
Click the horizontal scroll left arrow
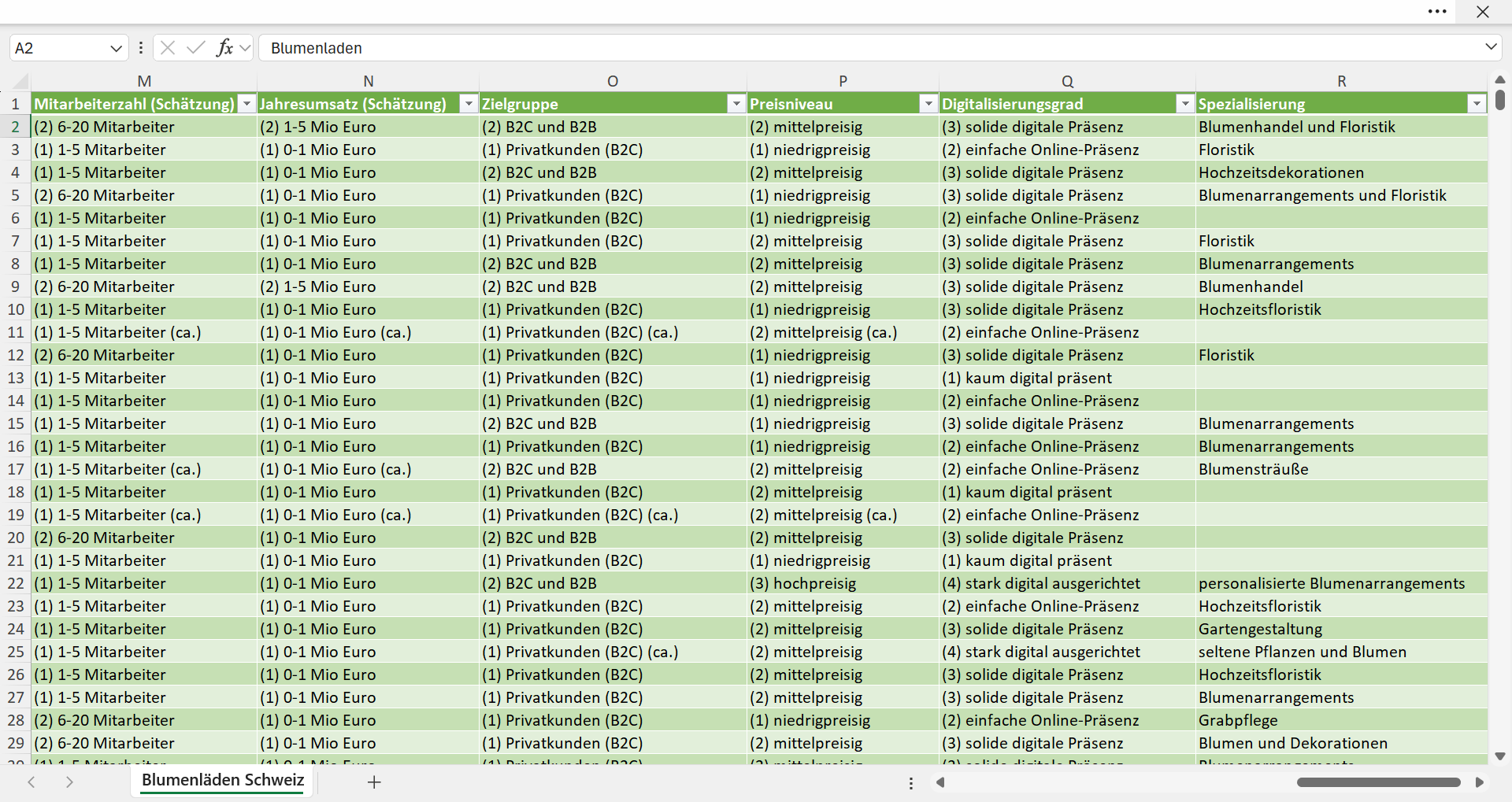click(x=940, y=782)
